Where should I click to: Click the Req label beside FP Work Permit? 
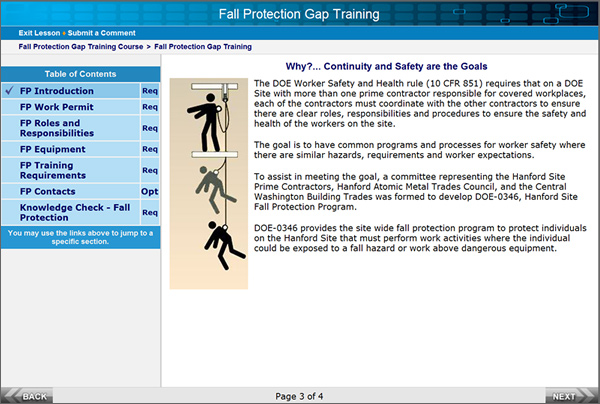tap(149, 106)
